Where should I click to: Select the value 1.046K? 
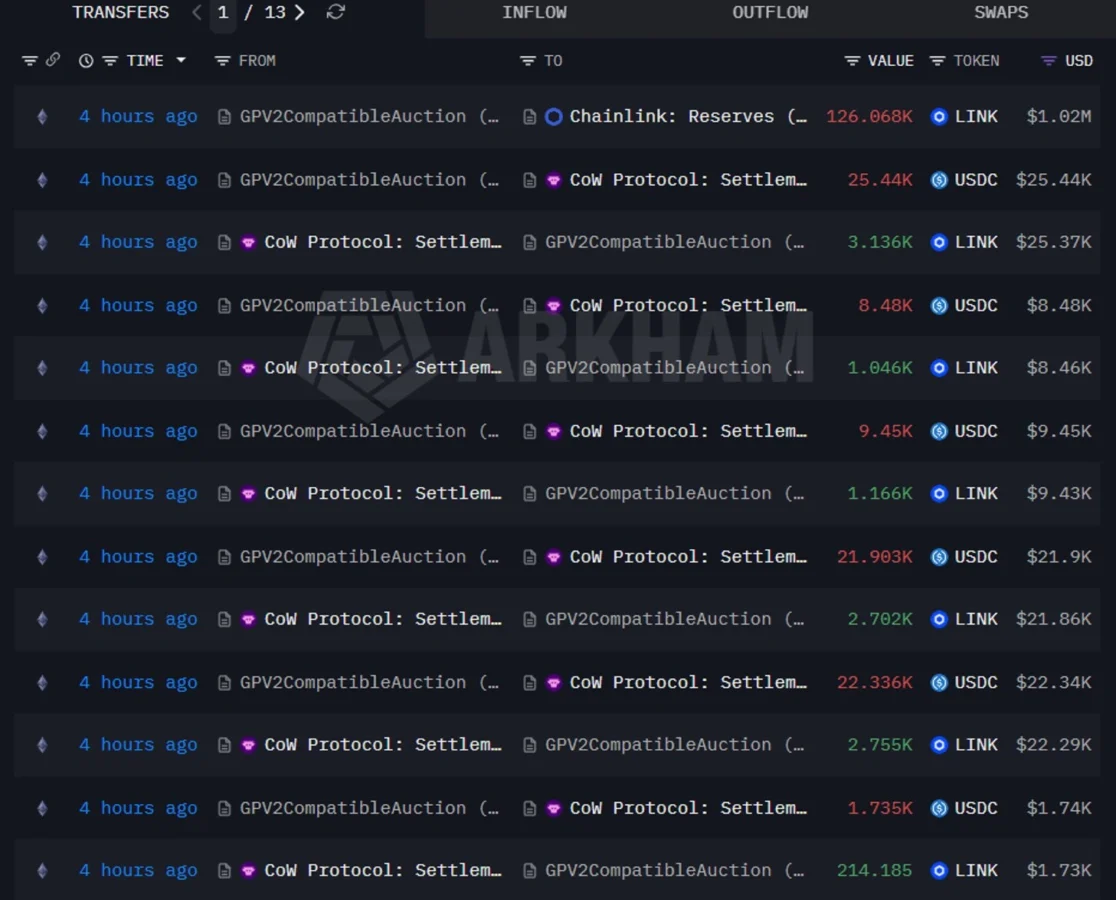click(880, 368)
